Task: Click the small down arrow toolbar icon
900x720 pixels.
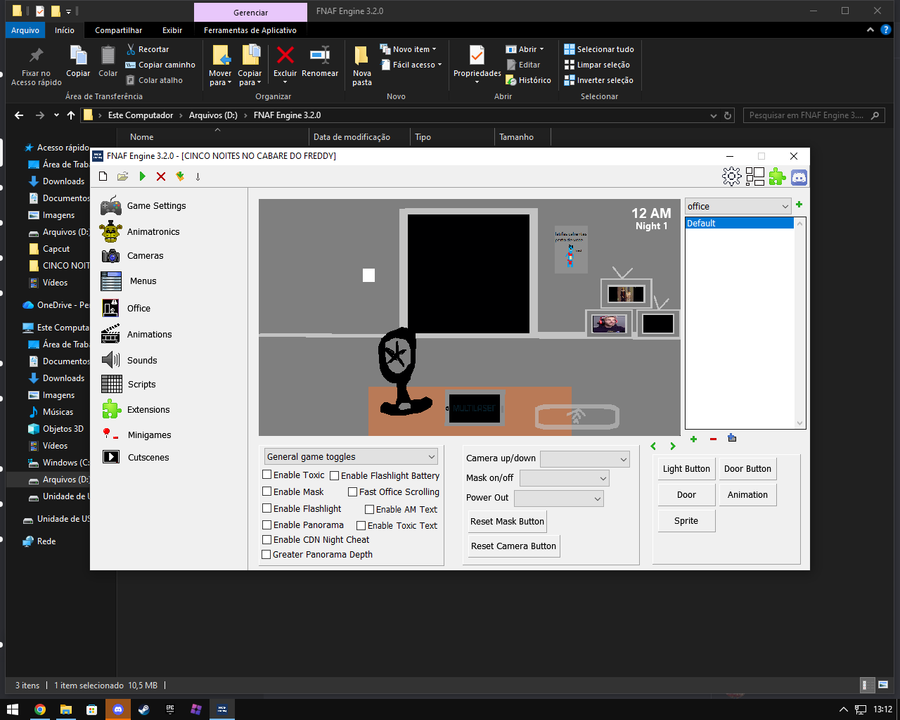Action: 198,177
